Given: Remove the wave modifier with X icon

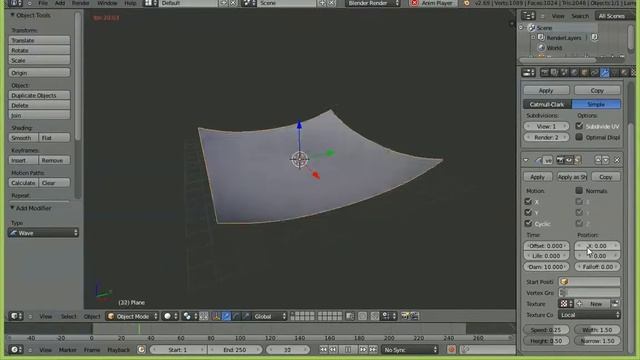Looking at the screenshot, I should click(617, 160).
